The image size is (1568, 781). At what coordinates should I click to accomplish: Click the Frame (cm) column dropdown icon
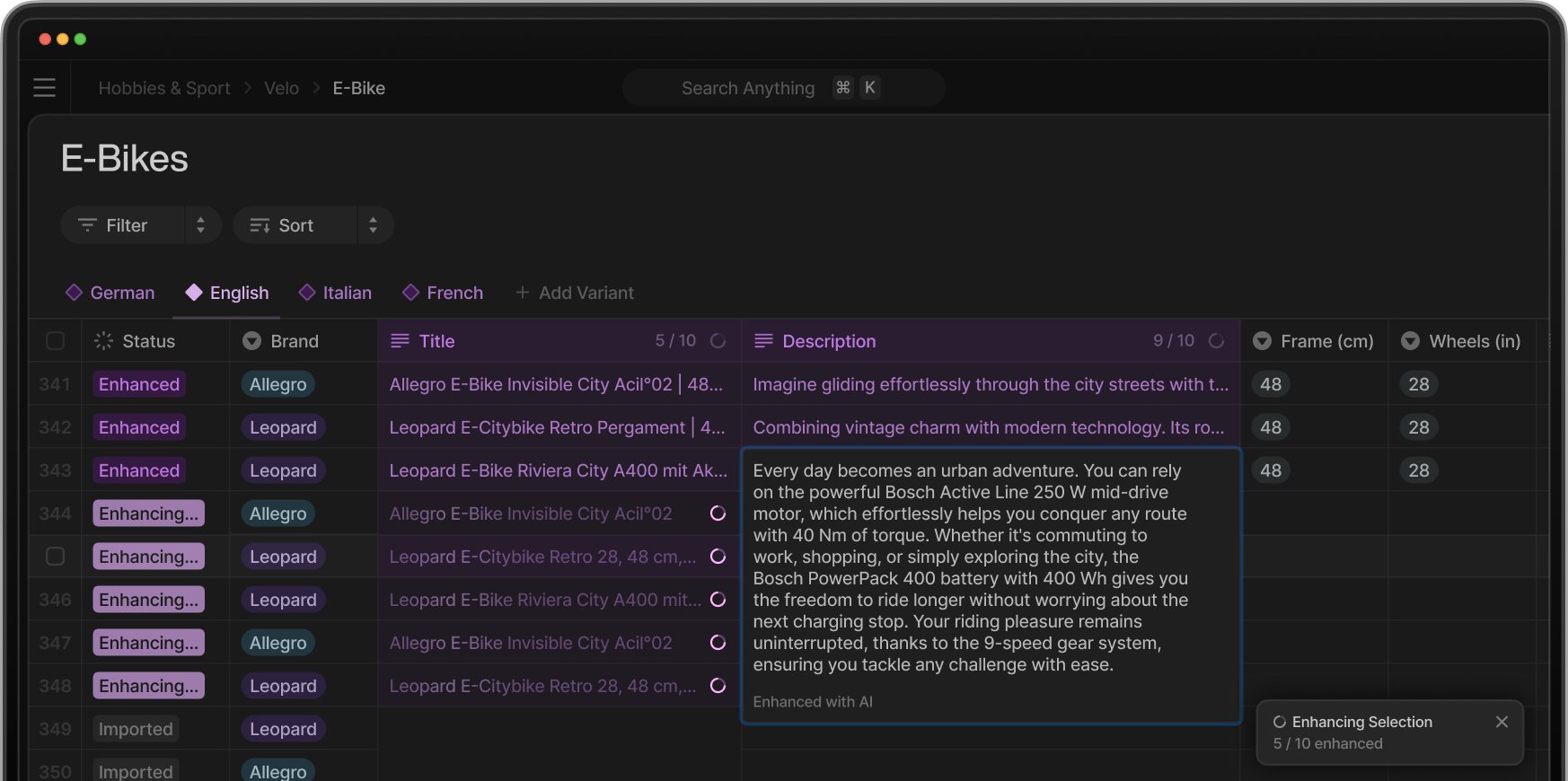click(1262, 341)
